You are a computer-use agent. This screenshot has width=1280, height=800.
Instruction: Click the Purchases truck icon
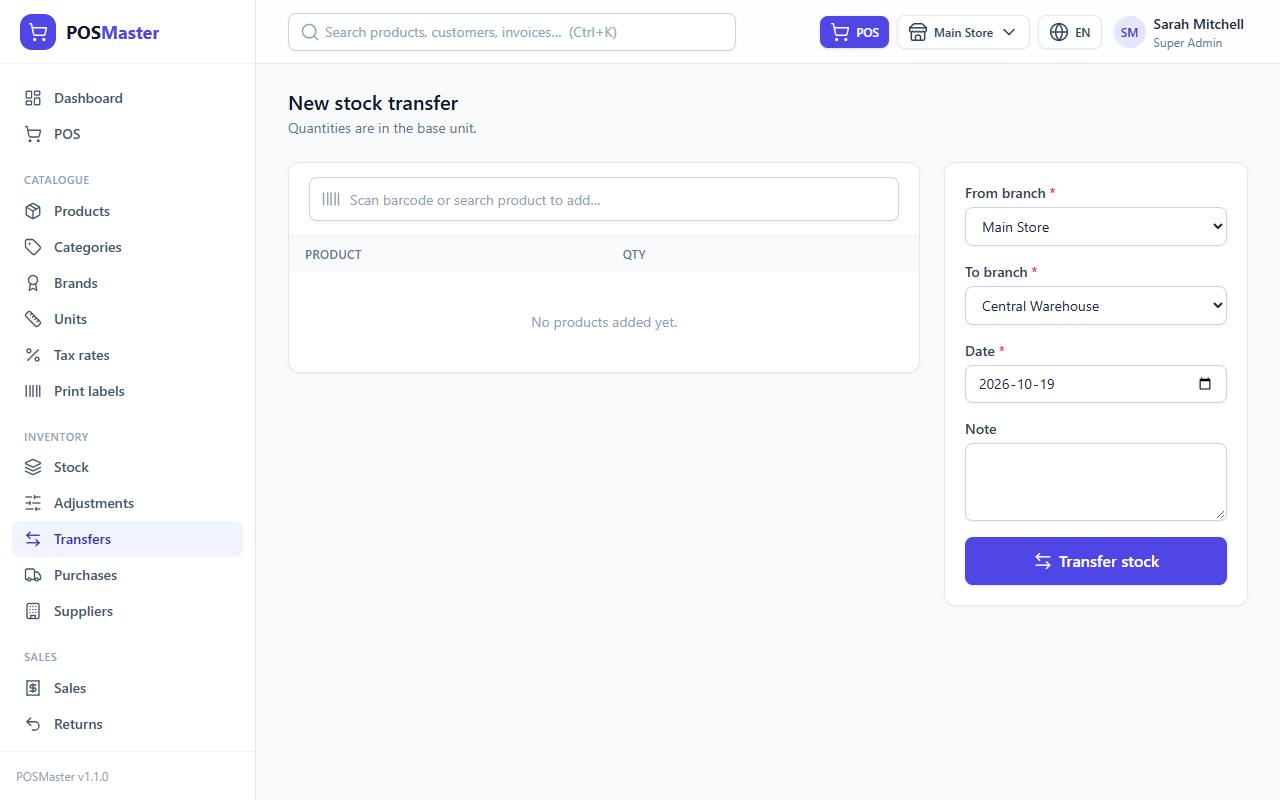coord(33,575)
